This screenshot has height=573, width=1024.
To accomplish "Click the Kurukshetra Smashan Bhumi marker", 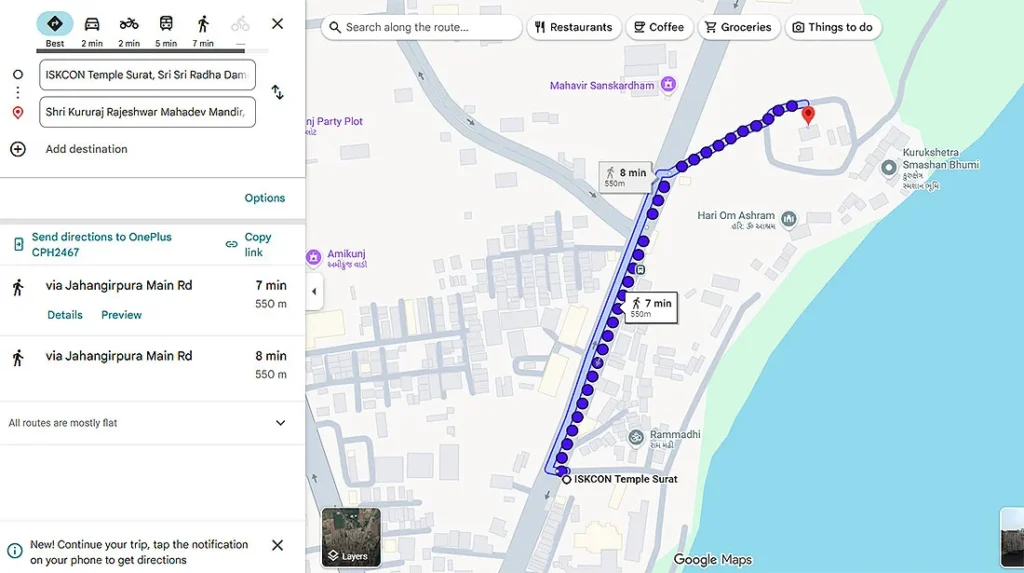I will coord(888,168).
